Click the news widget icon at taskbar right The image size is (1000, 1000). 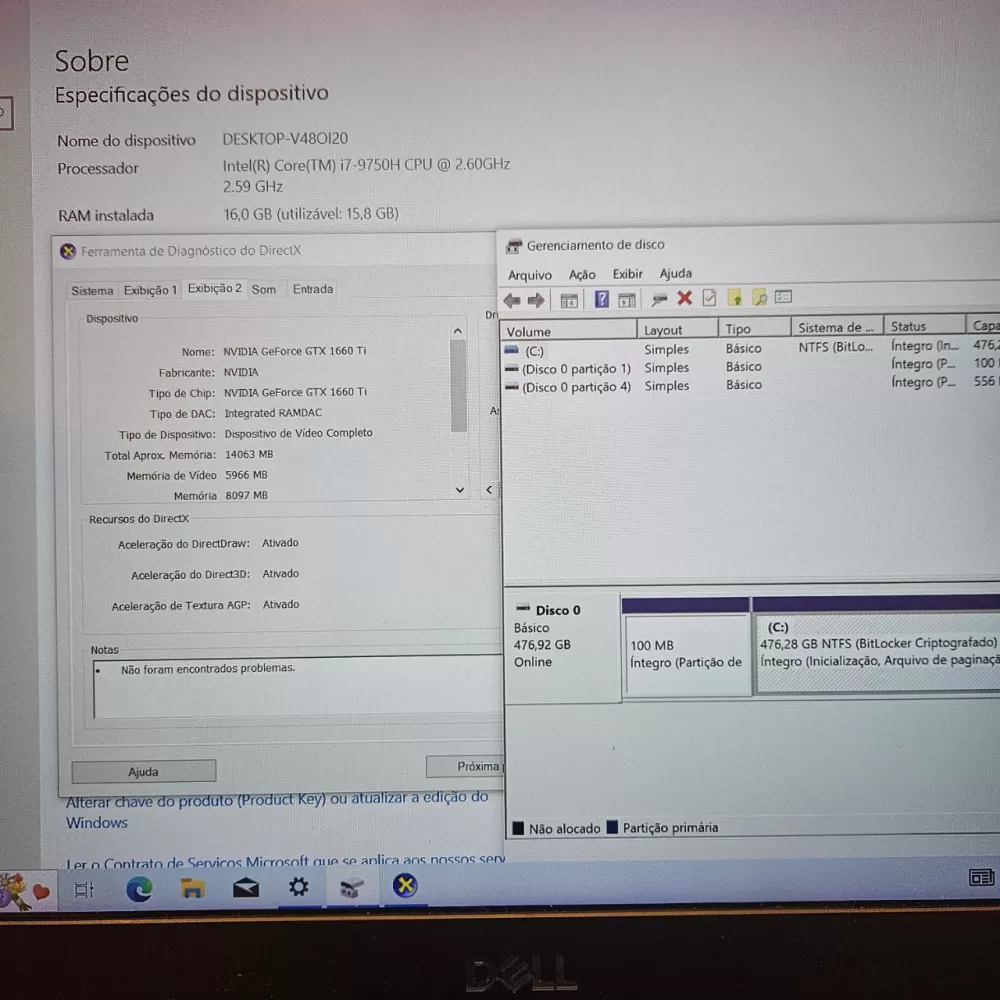tap(981, 878)
